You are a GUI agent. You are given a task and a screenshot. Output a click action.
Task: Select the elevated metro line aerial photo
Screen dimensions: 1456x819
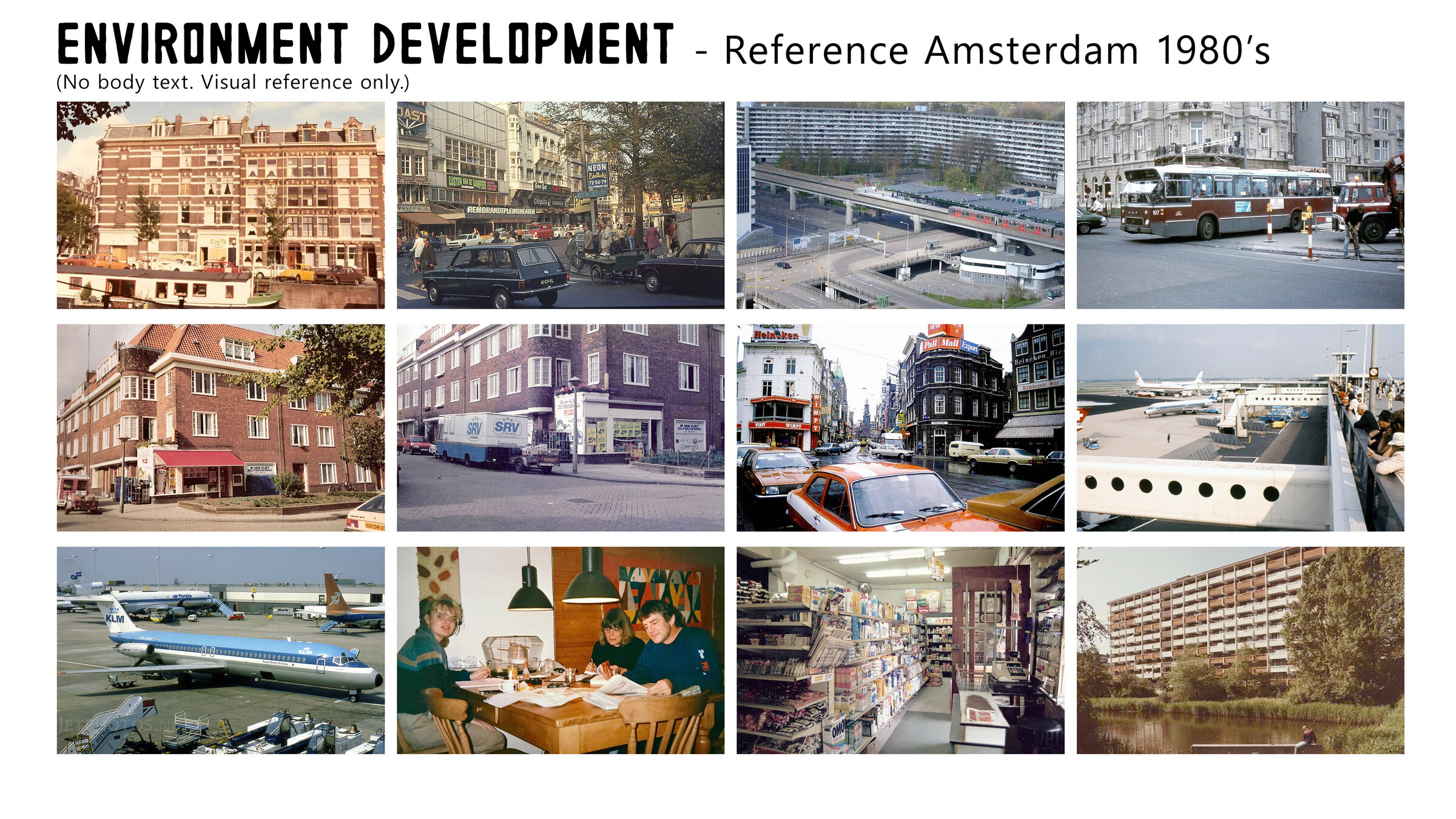900,205
